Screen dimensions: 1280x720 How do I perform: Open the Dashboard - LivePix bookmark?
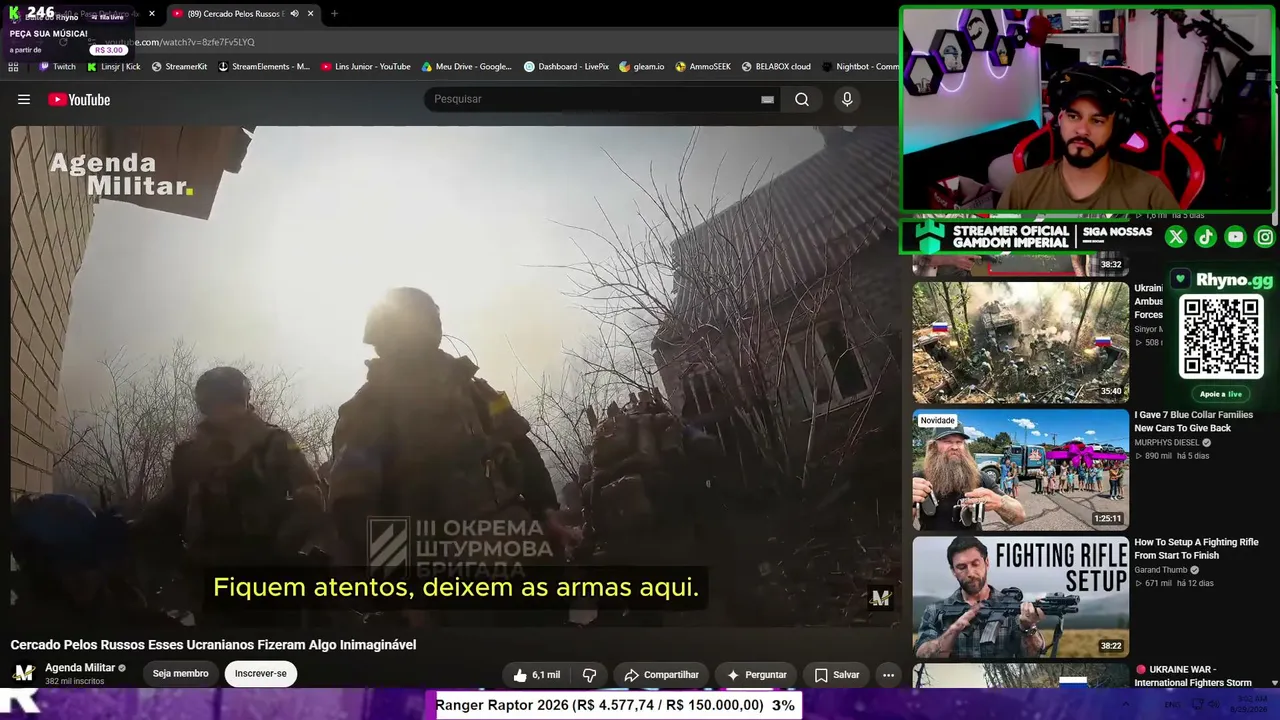[567, 67]
